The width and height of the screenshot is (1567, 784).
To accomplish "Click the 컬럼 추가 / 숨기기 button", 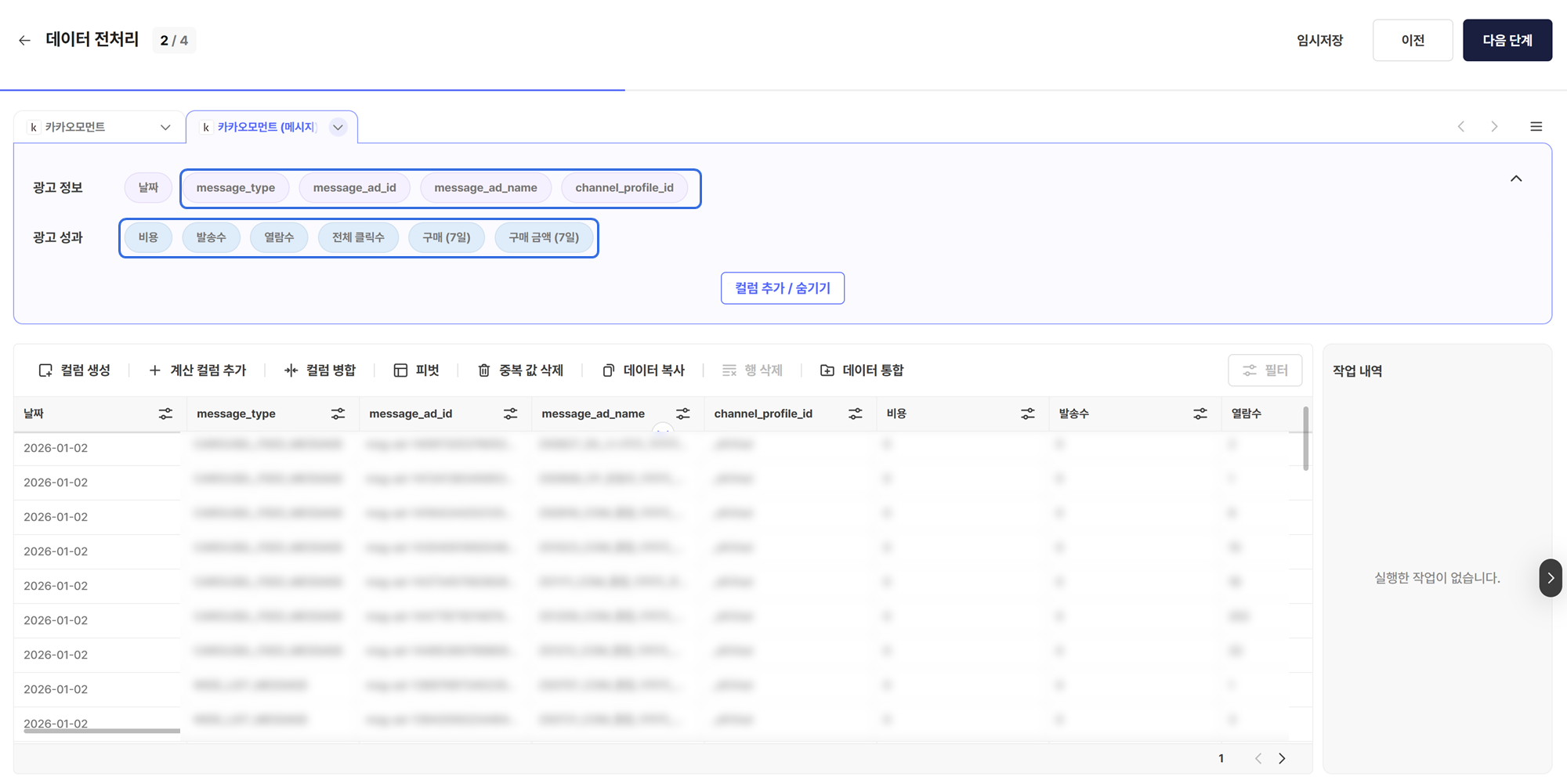I will coord(782,288).
